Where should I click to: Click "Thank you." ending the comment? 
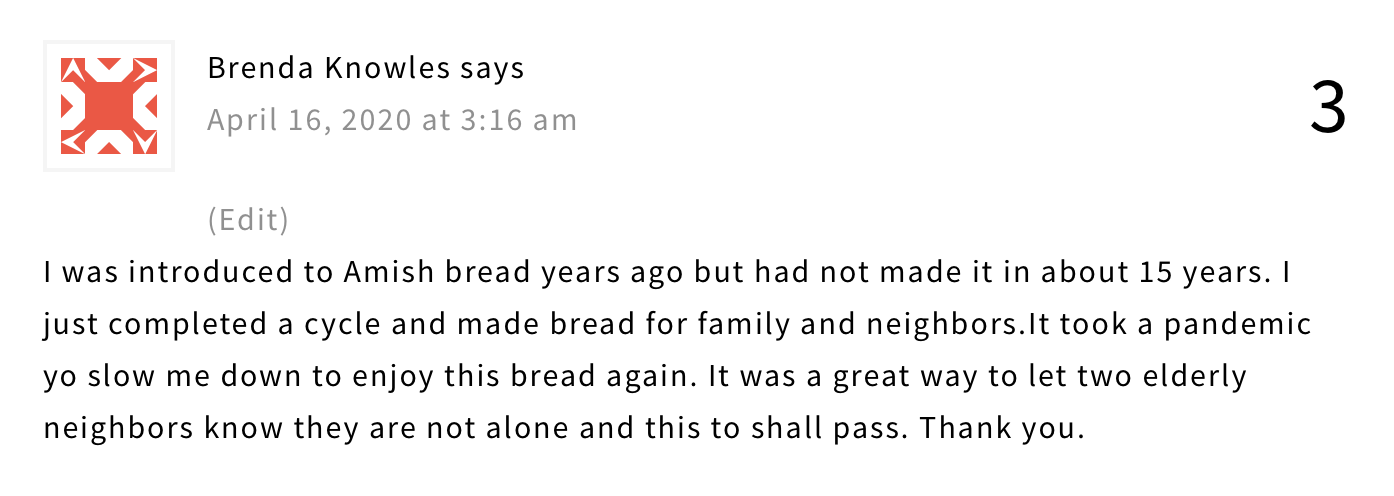(x=1002, y=428)
